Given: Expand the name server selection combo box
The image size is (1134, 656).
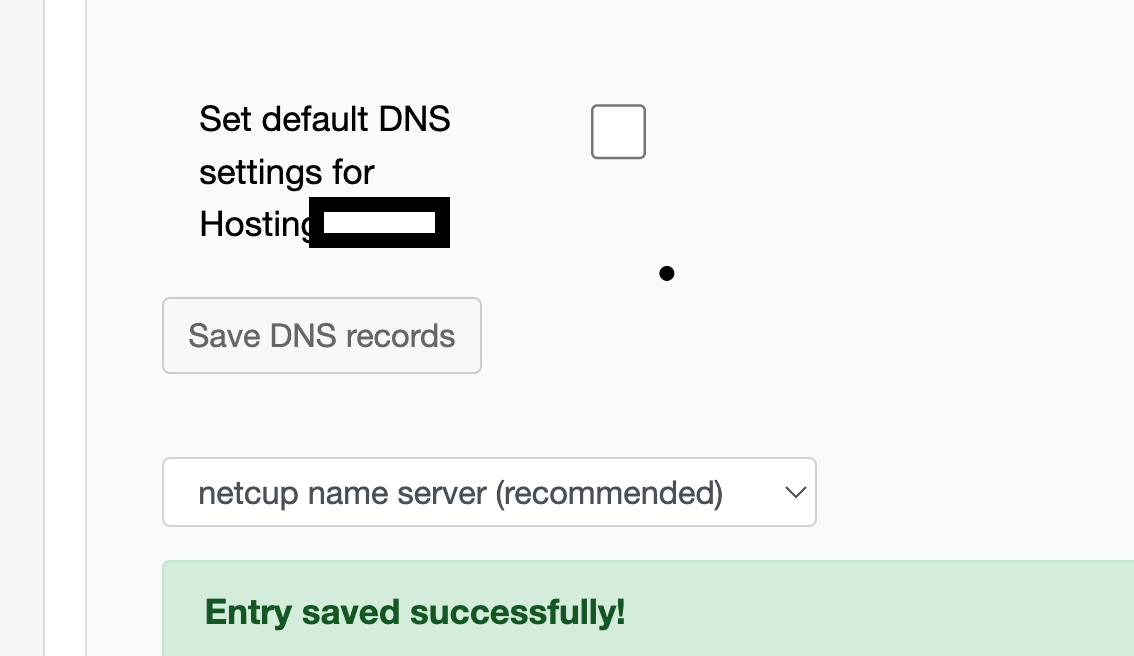Looking at the screenshot, I should coord(490,492).
